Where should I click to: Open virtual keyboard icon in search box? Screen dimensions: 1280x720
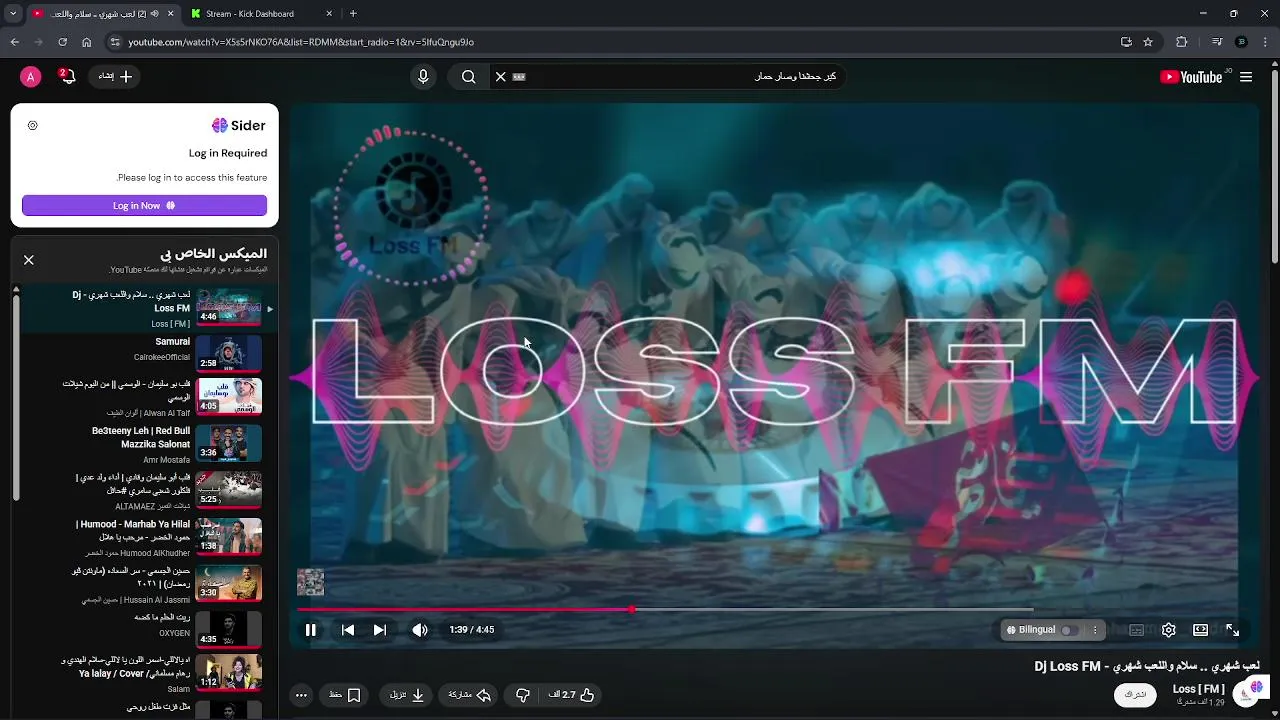[519, 77]
